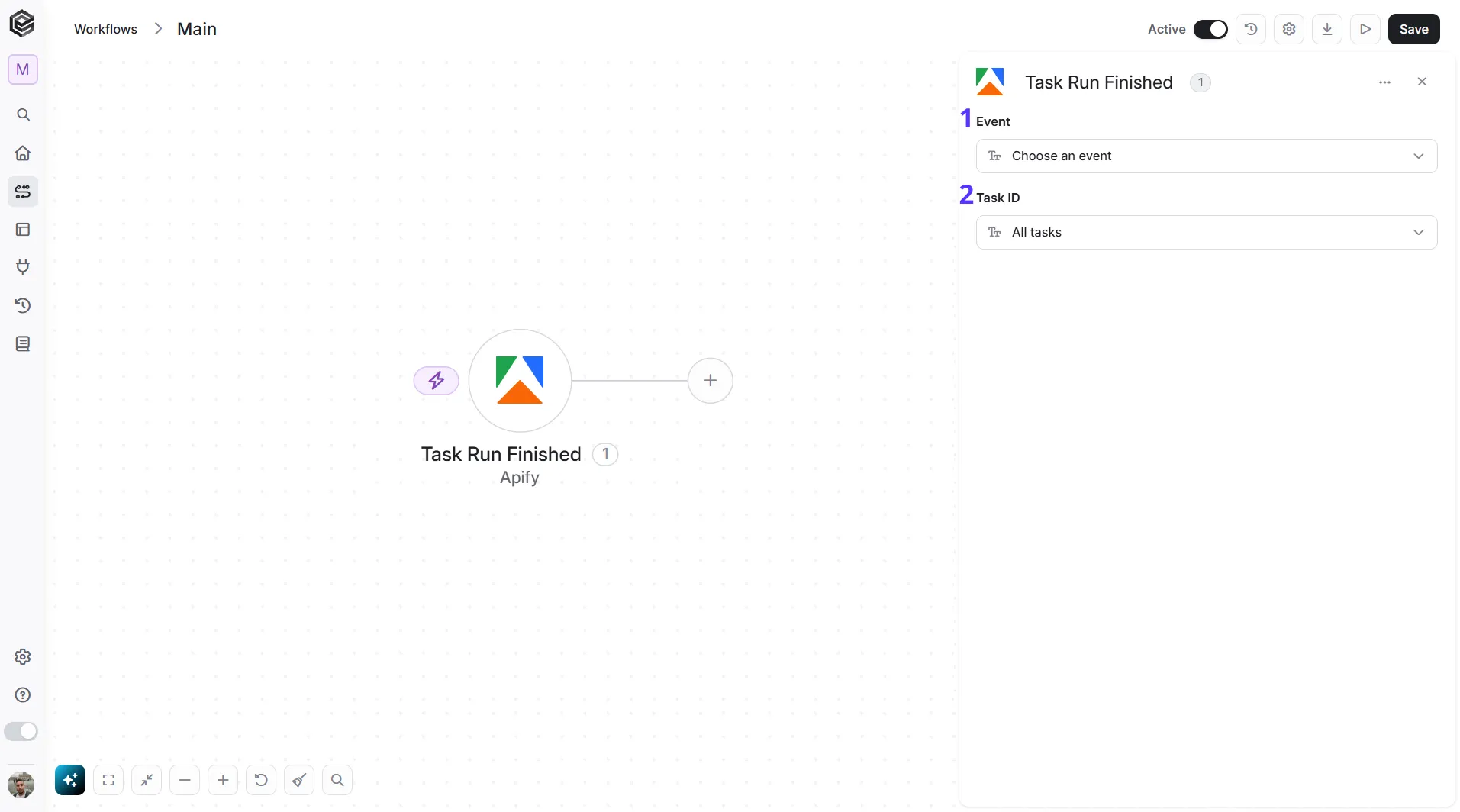1460x812 pixels.
Task: Open the tables/layout icon in the sidebar
Action: (x=23, y=230)
